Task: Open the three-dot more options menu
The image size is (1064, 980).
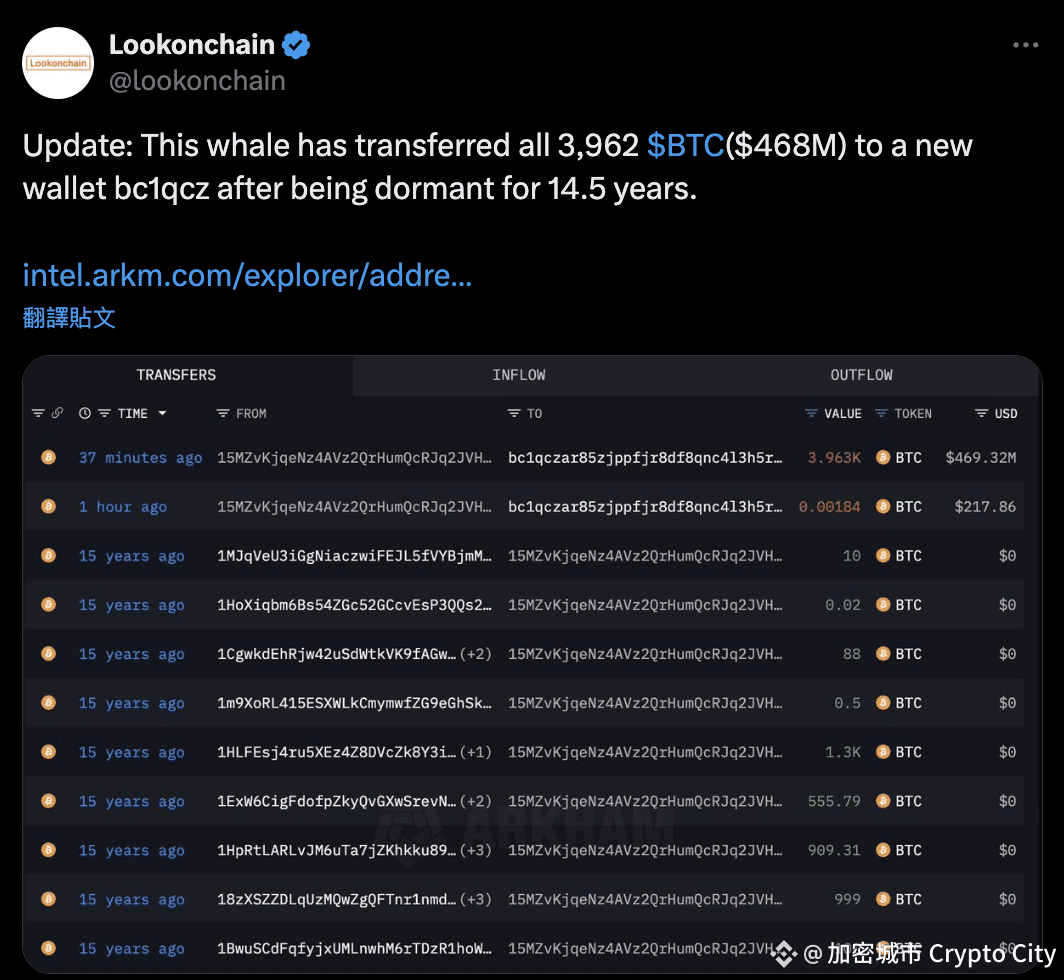Action: (x=1025, y=45)
